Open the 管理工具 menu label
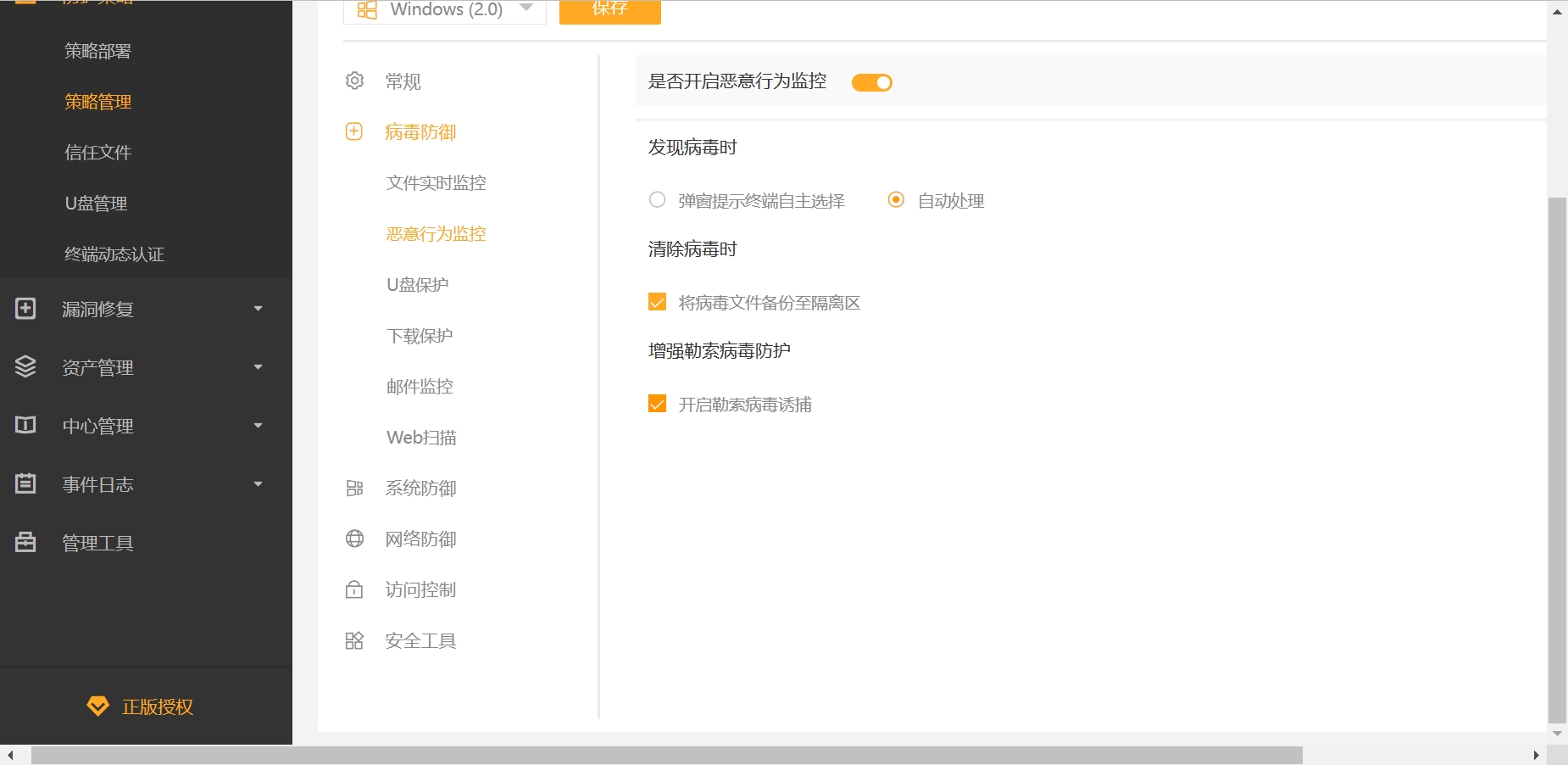Screen dimensions: 1568x765 point(98,543)
